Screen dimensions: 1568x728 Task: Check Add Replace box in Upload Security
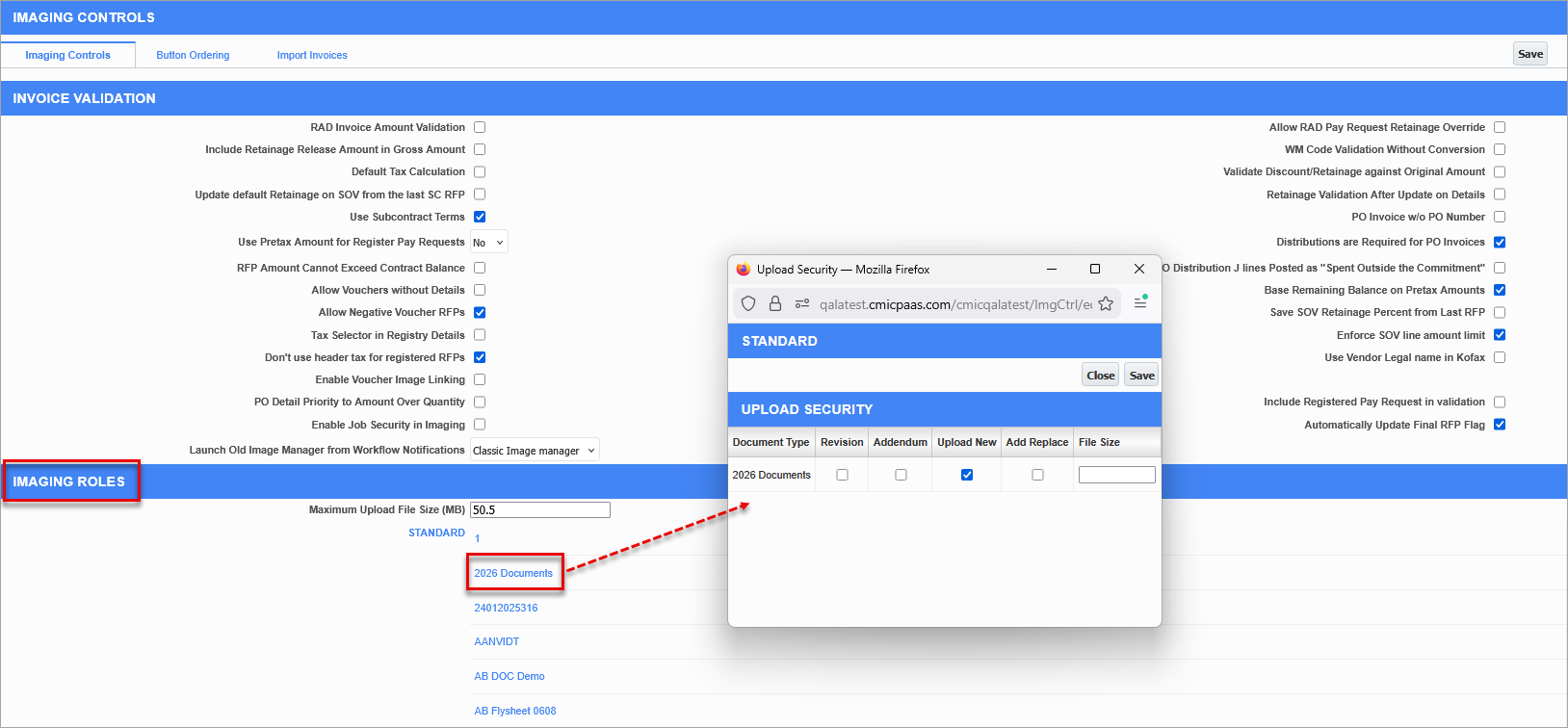(1037, 475)
